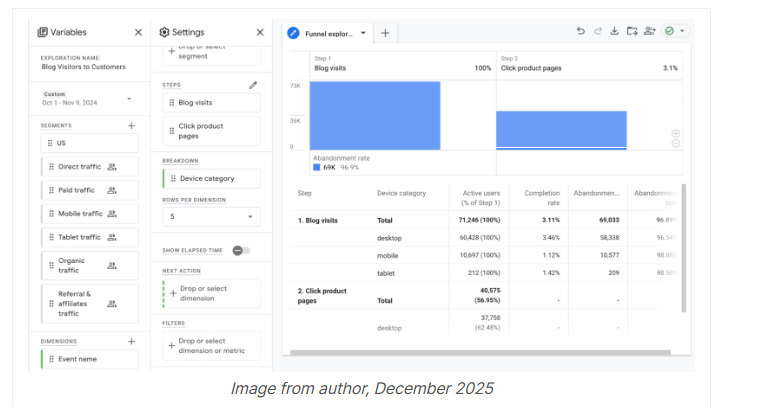This screenshot has height=407, width=761.
Task: Zoom out on the funnel chart
Action: click(676, 144)
